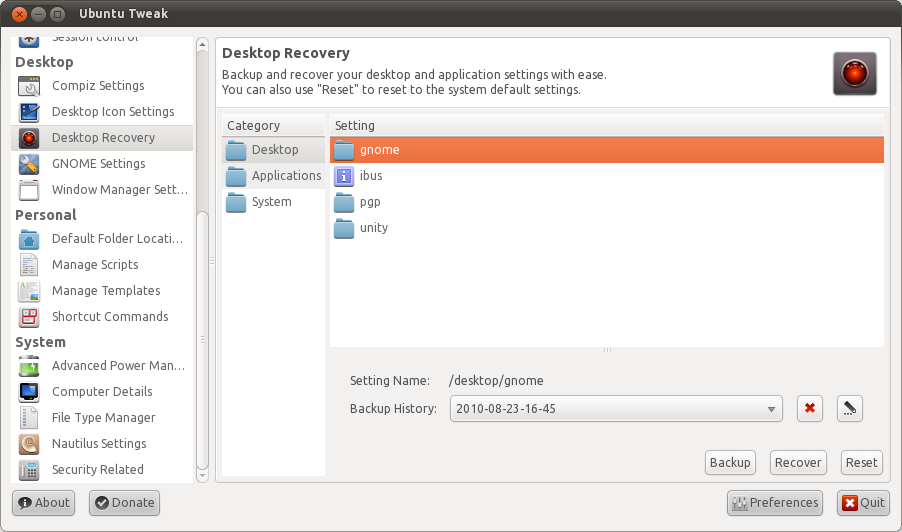Open Manage Scripts page
Image resolution: width=902 pixels, height=532 pixels.
(x=102, y=265)
